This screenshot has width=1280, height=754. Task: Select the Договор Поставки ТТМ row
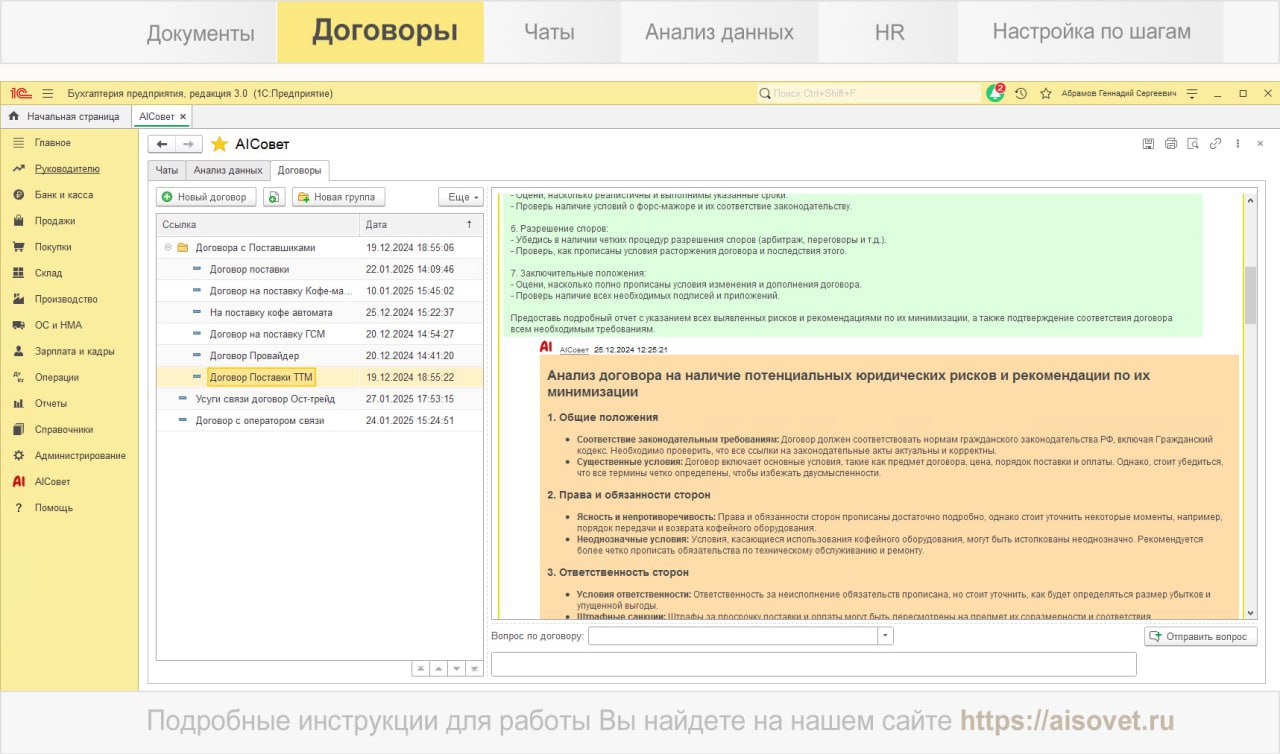pyautogui.click(x=320, y=377)
